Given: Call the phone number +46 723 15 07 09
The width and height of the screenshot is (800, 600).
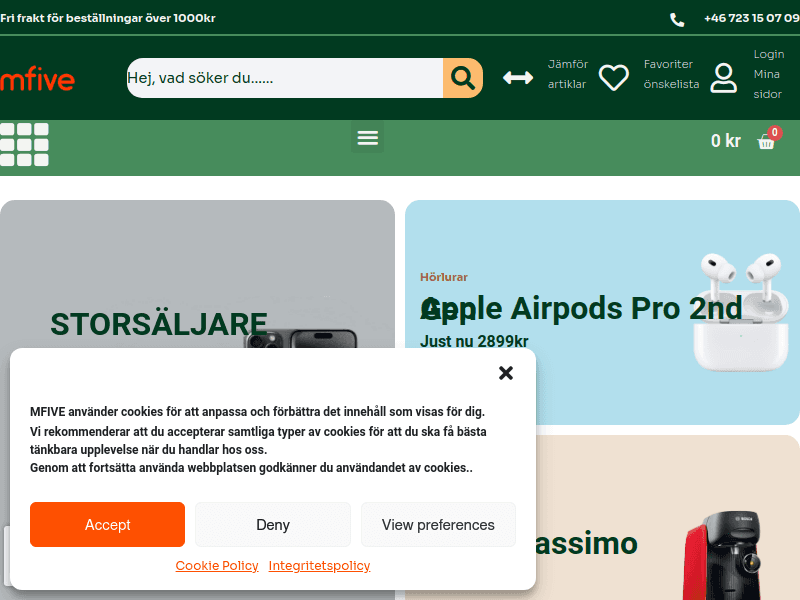Looking at the screenshot, I should click(751, 19).
